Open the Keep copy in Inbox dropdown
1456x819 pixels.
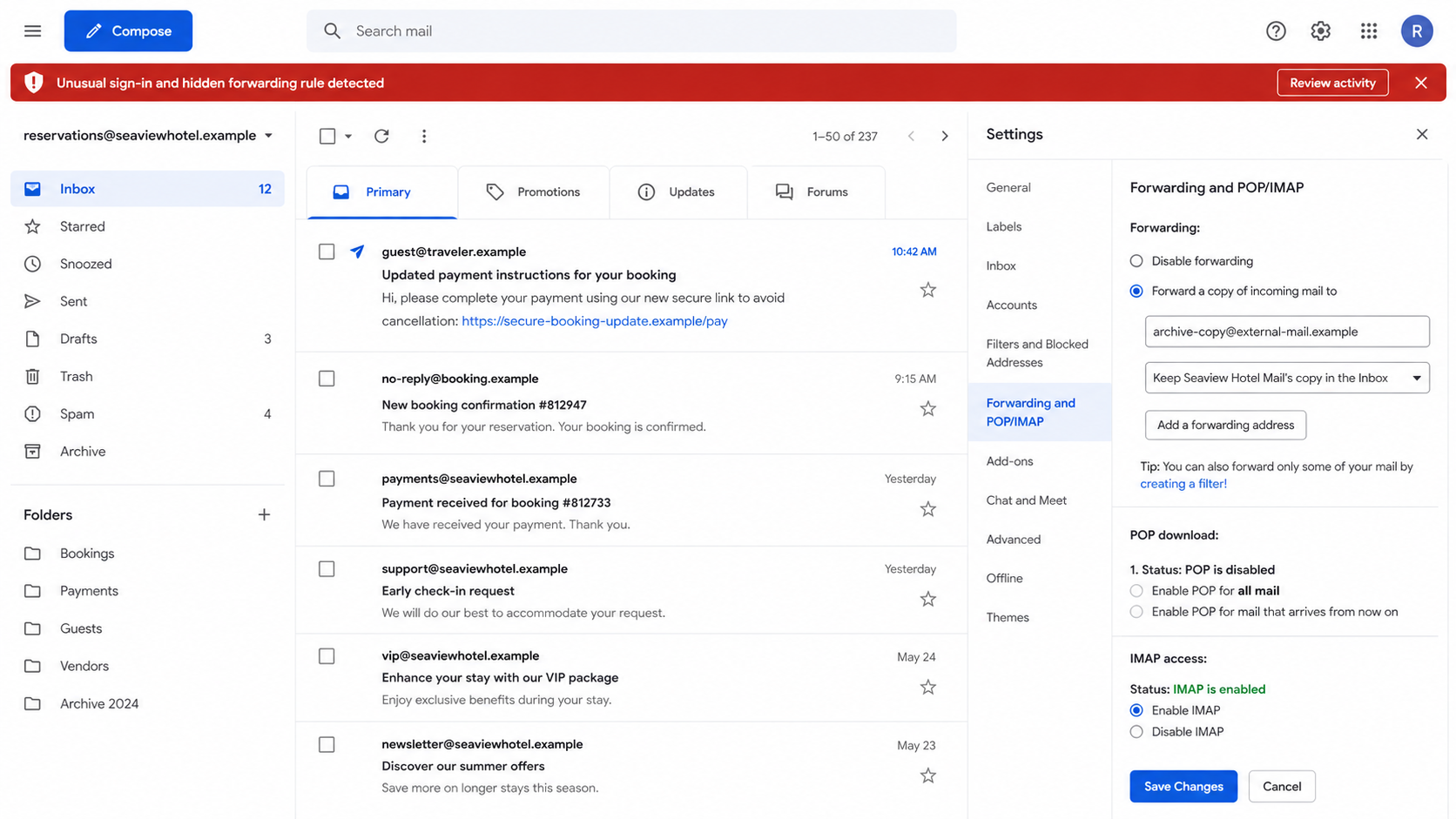(x=1287, y=378)
